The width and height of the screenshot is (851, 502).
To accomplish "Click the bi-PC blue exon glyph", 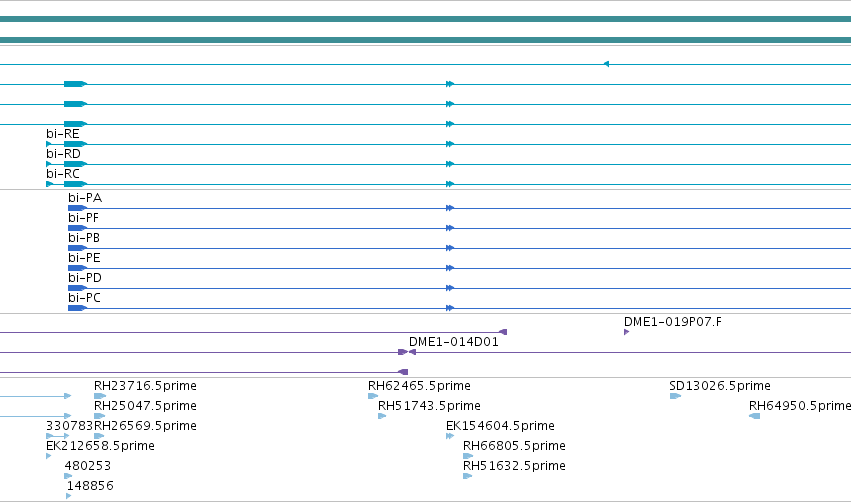I will [x=77, y=308].
